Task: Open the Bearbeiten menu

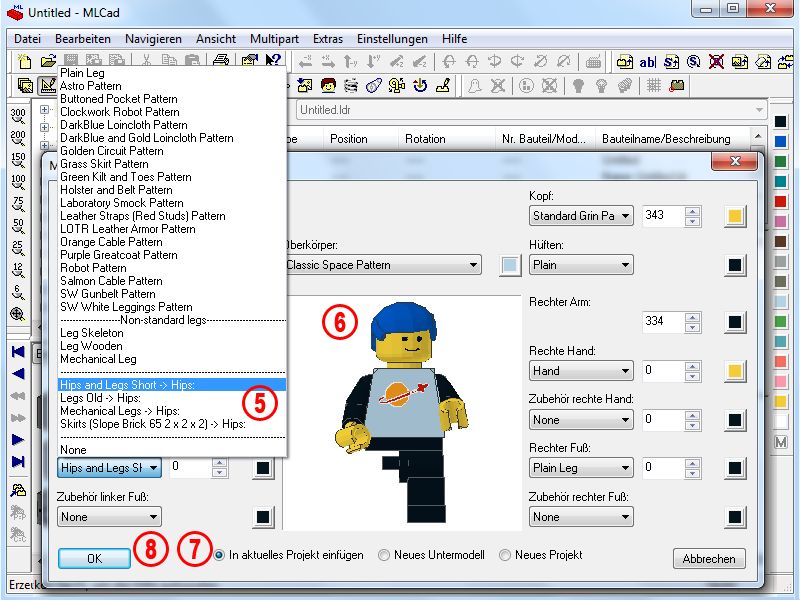Action: tap(83, 39)
